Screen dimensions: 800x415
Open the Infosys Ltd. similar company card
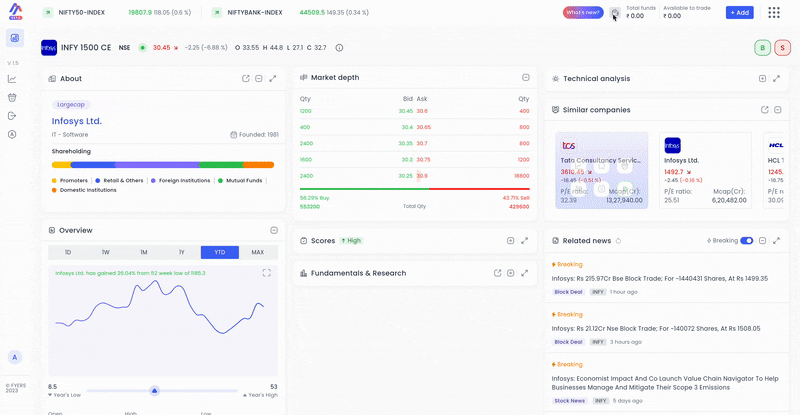pos(705,170)
